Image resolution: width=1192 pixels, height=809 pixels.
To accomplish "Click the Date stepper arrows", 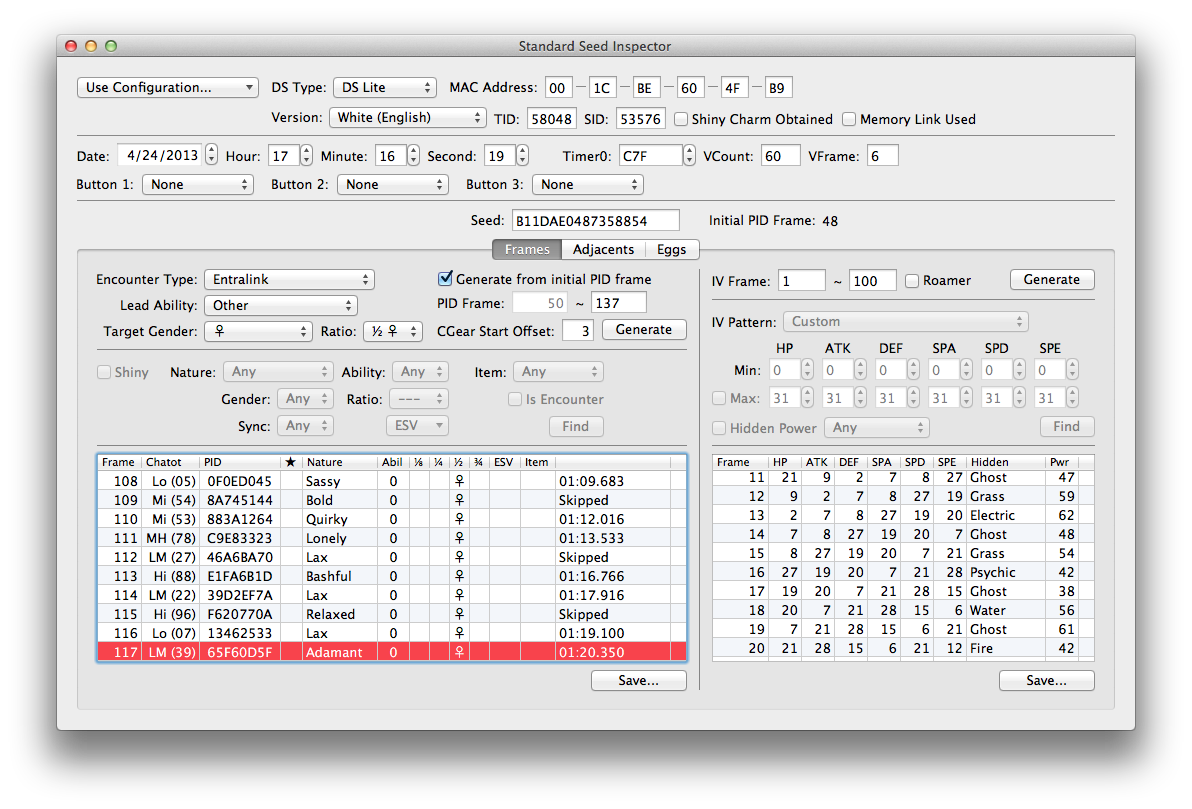I will point(211,156).
